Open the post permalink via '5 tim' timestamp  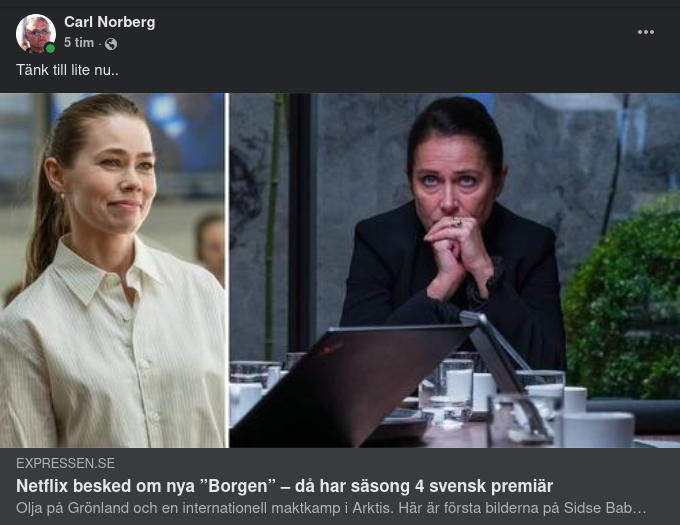[79, 42]
